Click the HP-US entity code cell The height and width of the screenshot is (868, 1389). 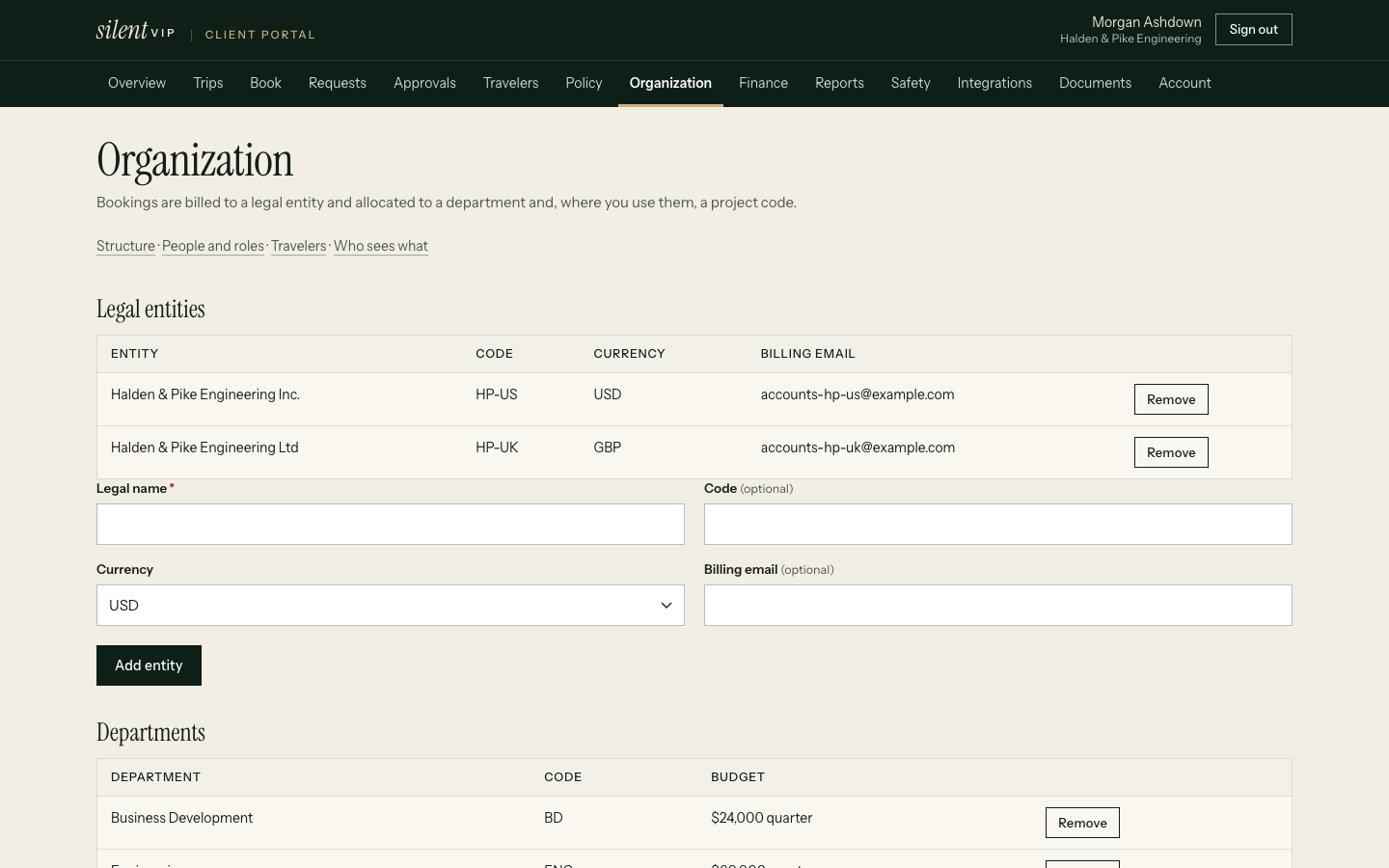click(497, 394)
